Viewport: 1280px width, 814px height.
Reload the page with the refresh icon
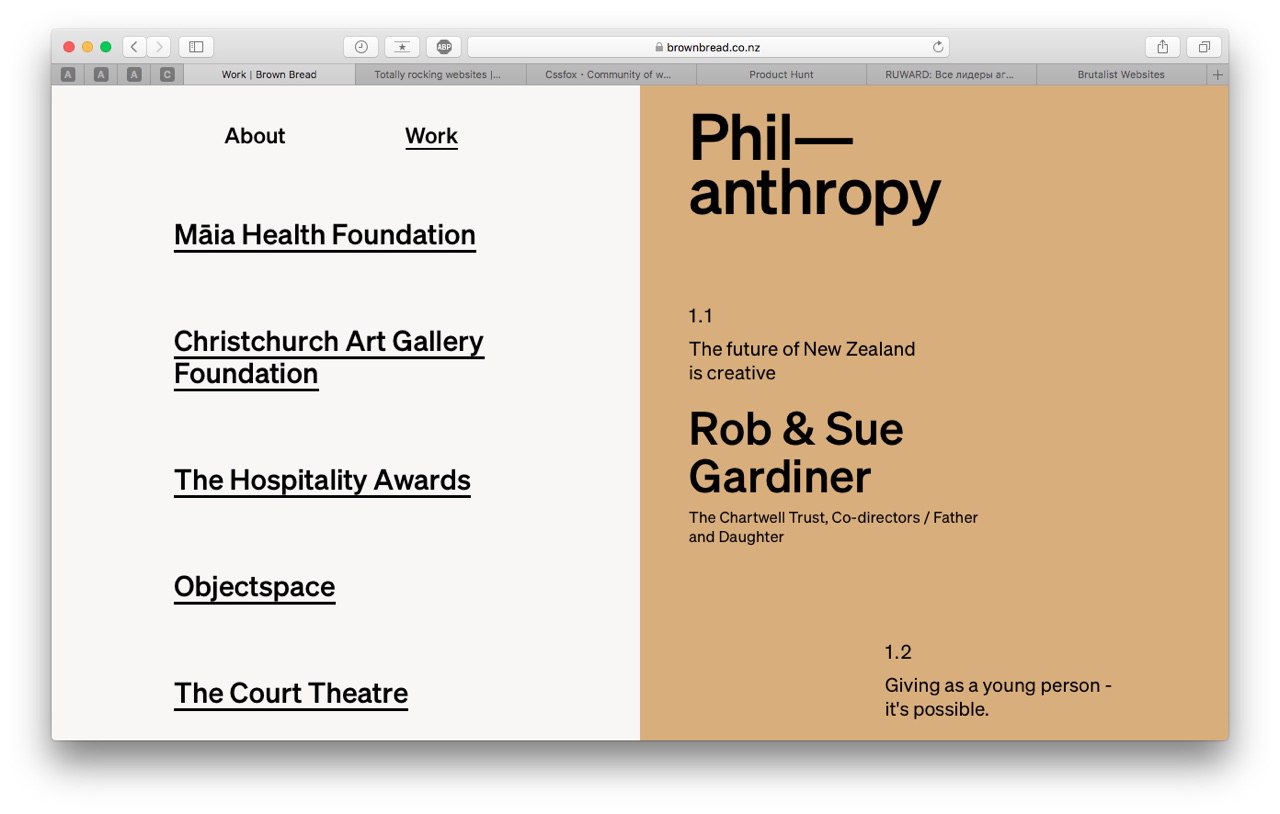(x=938, y=47)
